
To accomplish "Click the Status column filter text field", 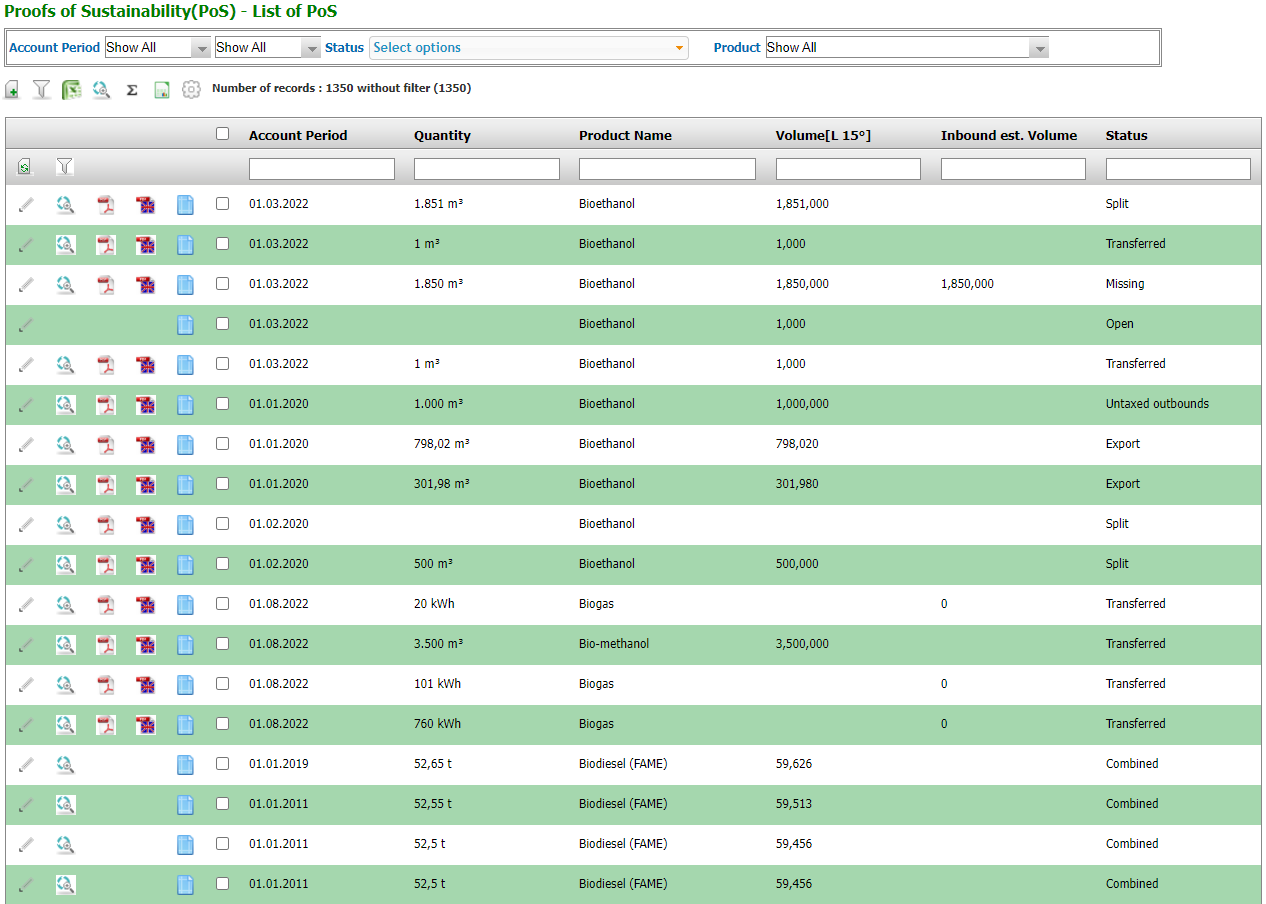I will coord(1177,169).
